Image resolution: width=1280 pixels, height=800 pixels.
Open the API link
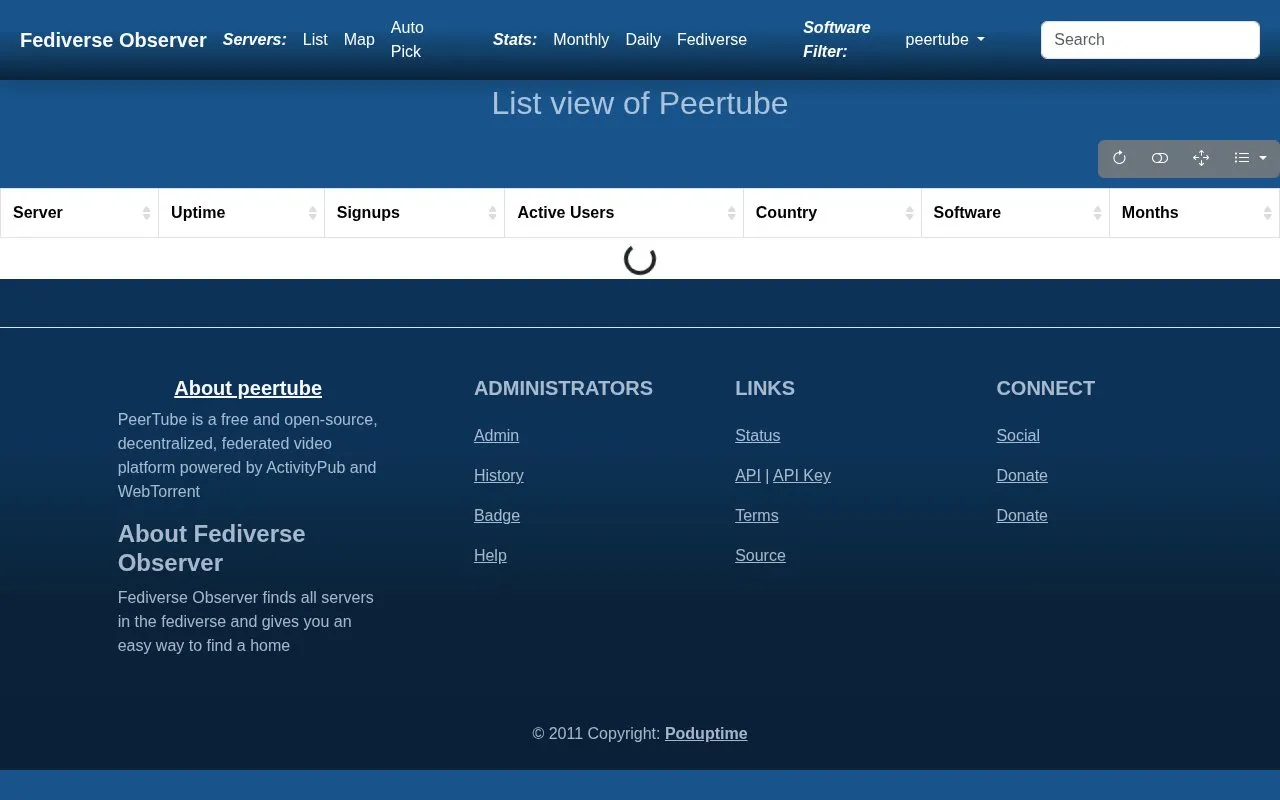tap(748, 476)
